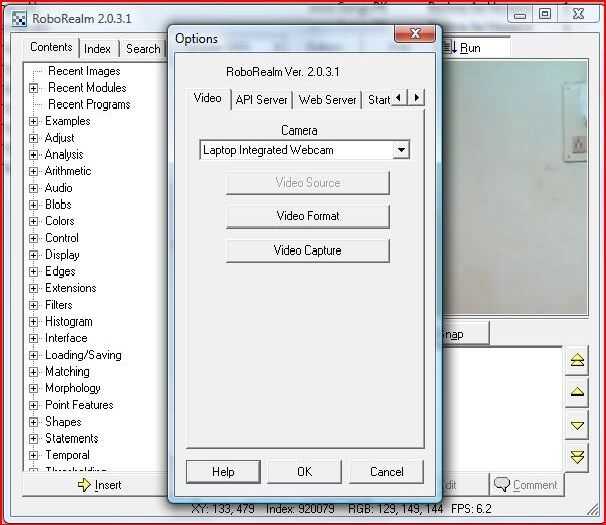606x525 pixels.
Task: Cancel the Options dialog
Action: 386,472
